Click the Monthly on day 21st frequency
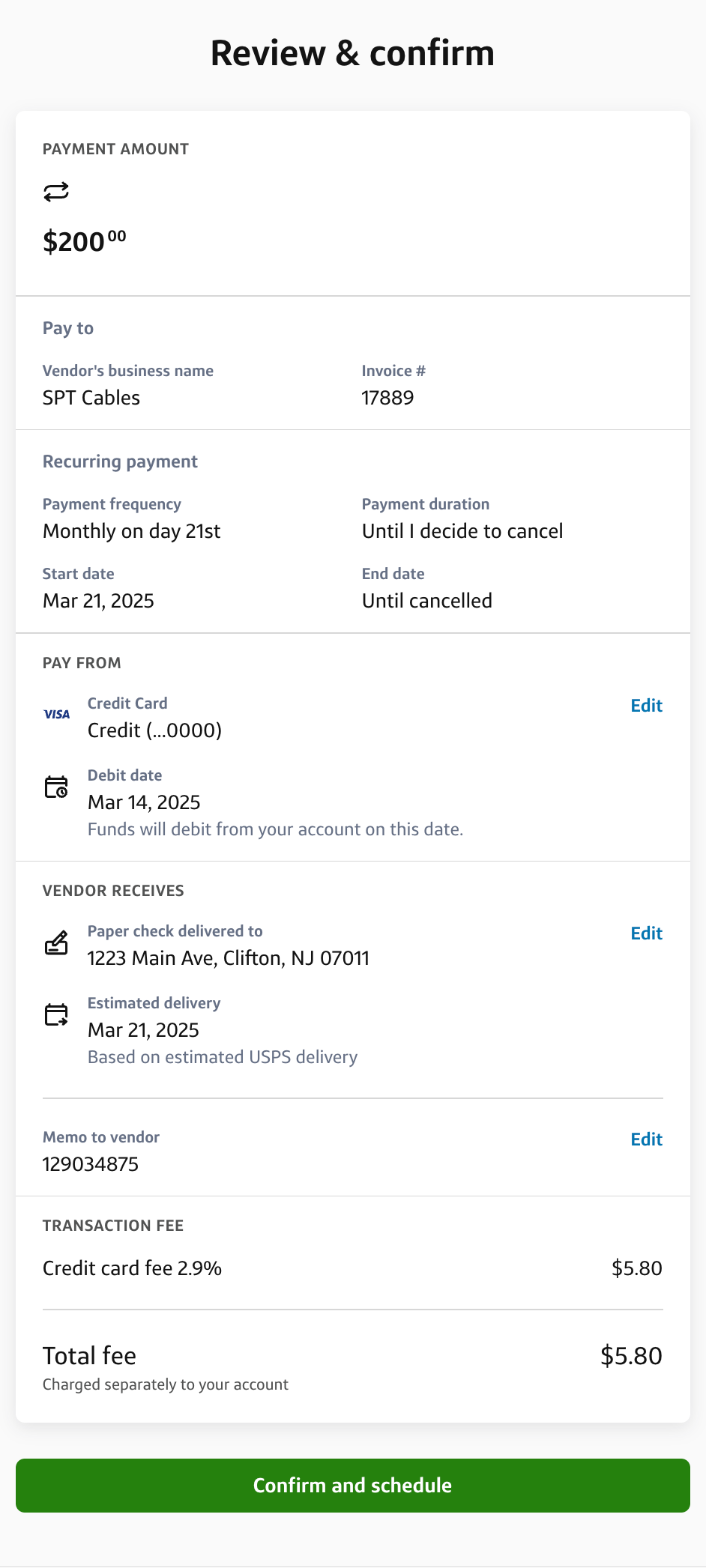 pyautogui.click(x=132, y=531)
